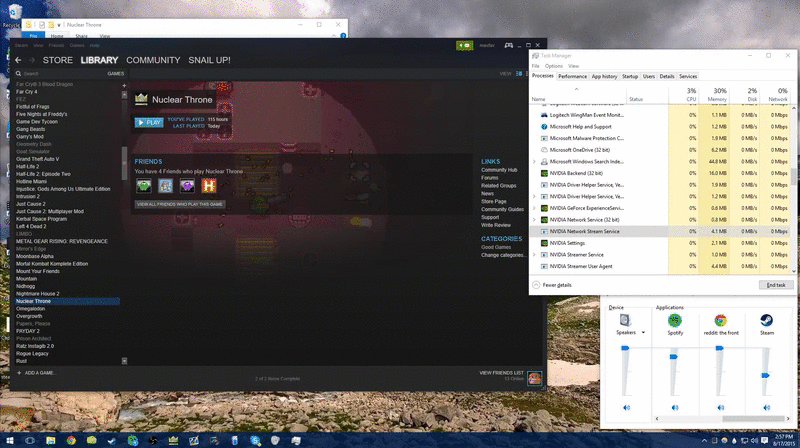Click the Speakers volume slider handle
This screenshot has height=448, width=800.
[x=625, y=348]
